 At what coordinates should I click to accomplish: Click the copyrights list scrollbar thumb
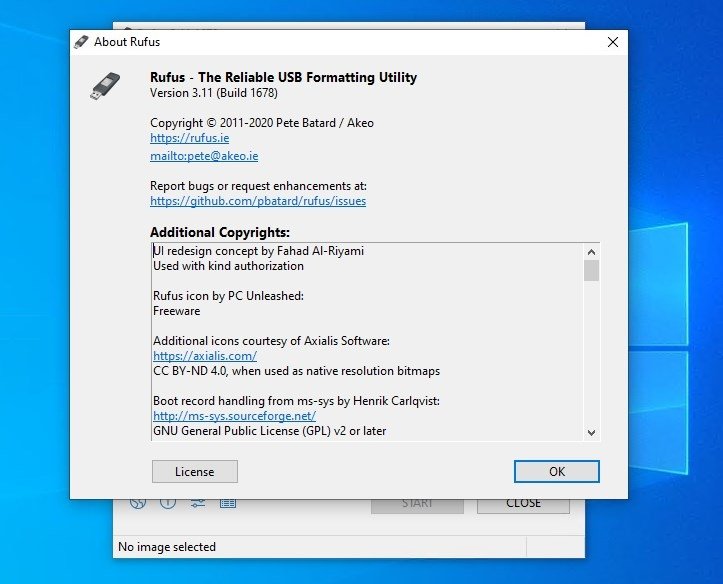click(591, 271)
